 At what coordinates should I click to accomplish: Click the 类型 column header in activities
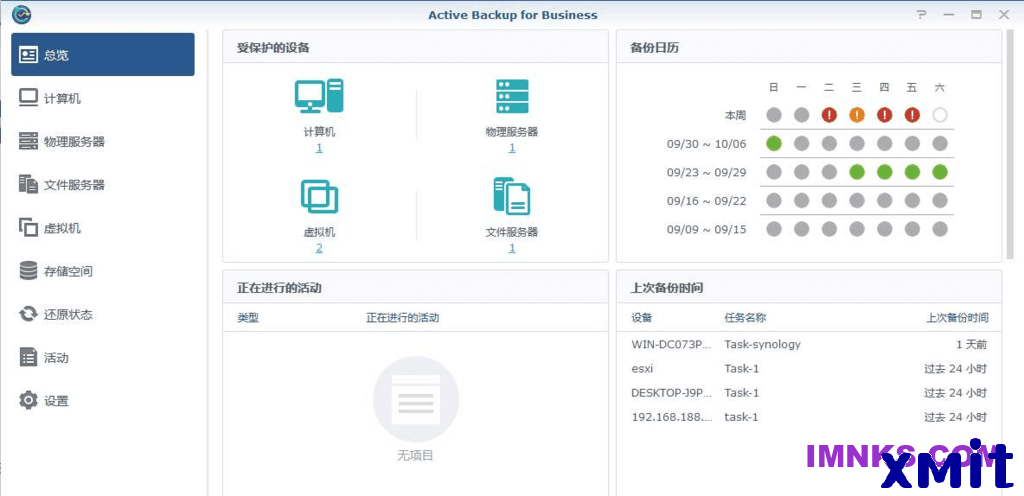248,318
